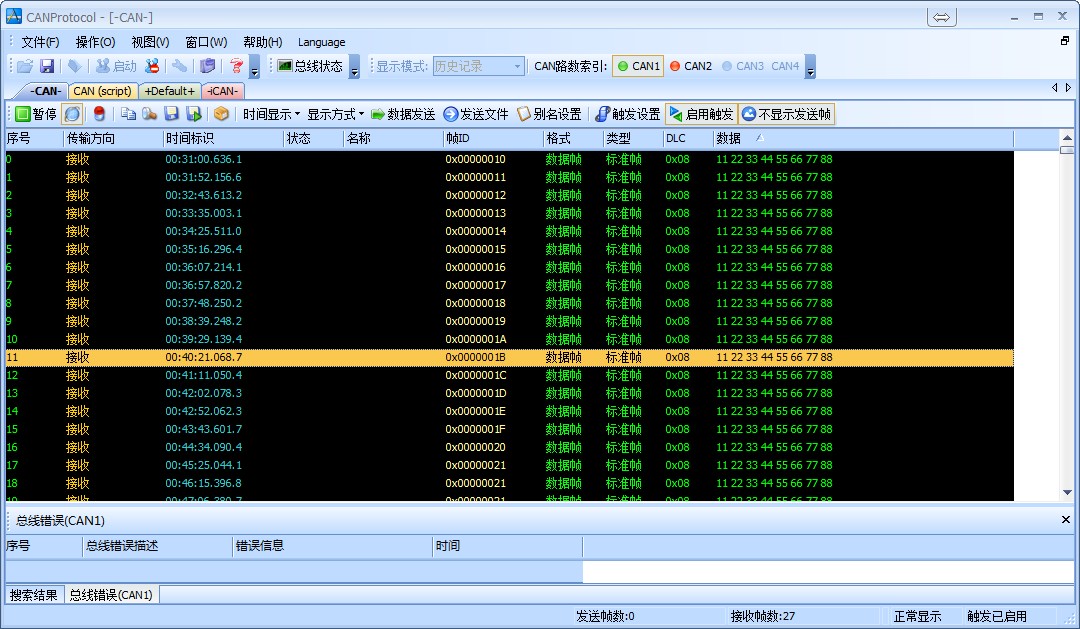Expand the 时间显示 dropdown
The image size is (1080, 629).
(x=271, y=114)
